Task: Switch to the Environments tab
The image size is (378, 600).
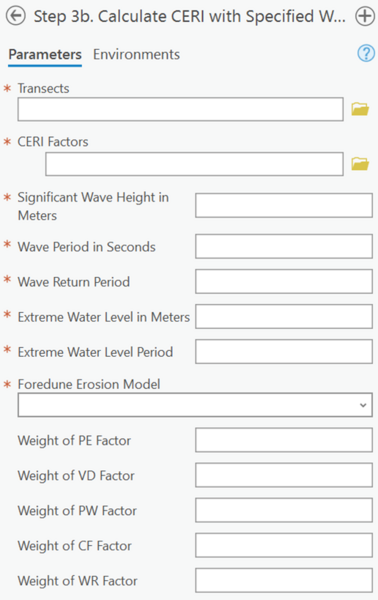Action: point(136,54)
